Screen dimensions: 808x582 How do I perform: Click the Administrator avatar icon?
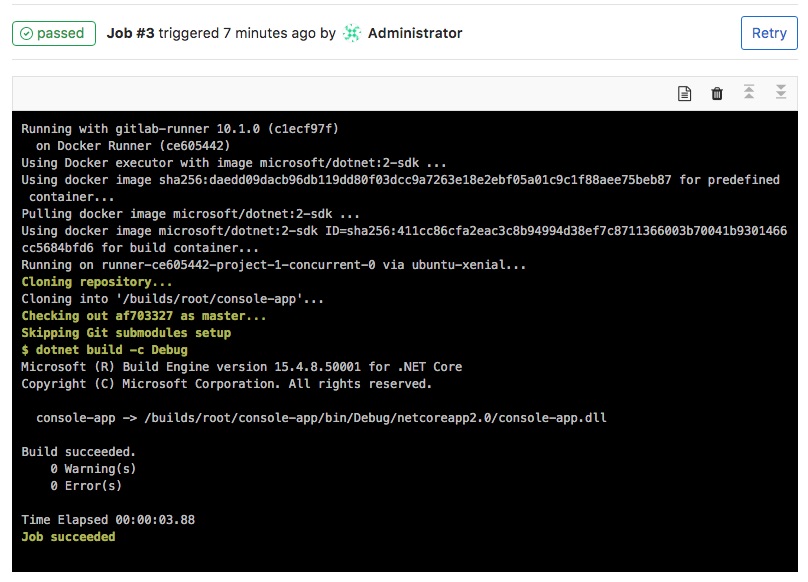[x=352, y=33]
